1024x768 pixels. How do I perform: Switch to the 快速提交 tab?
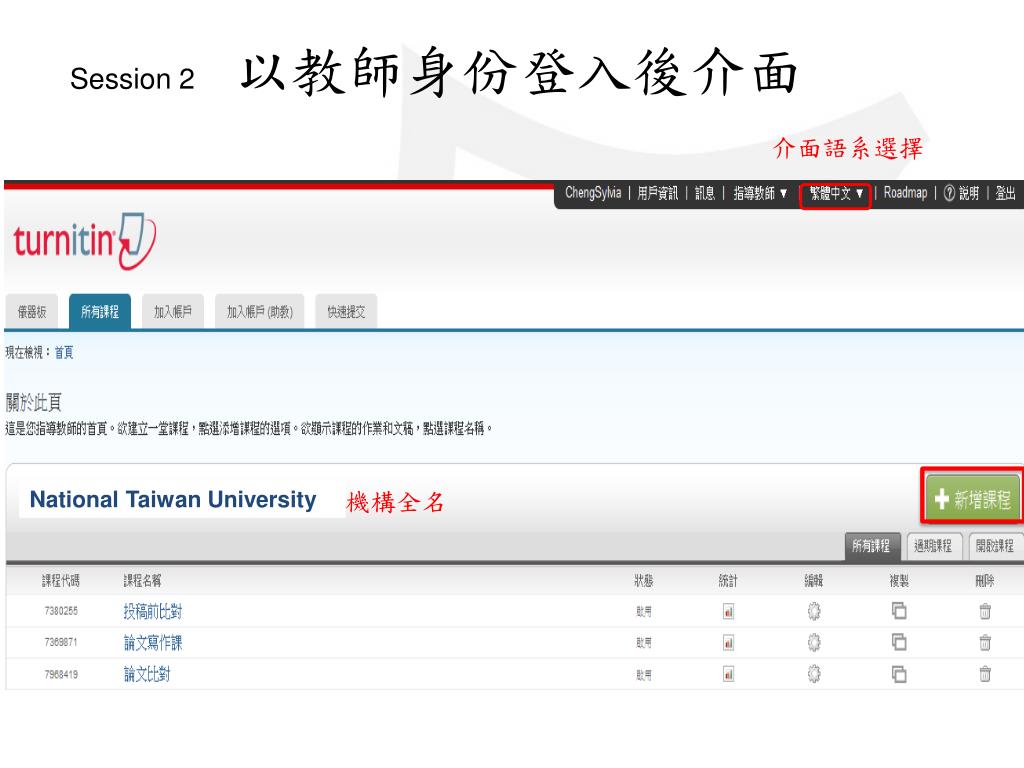(x=346, y=312)
